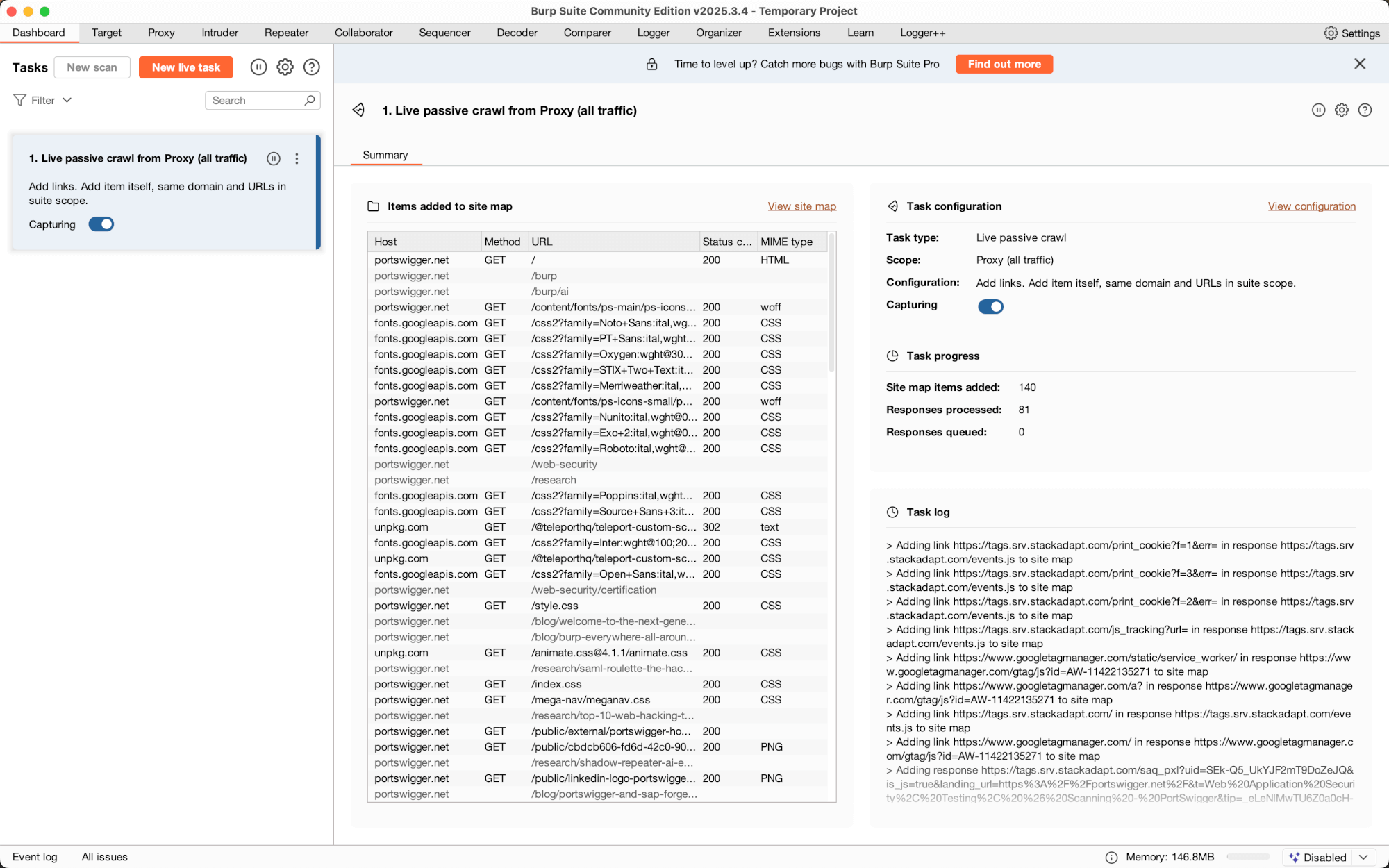Click the lock icon in the Pro banner
Image resolution: width=1389 pixels, height=868 pixels.
(651, 65)
